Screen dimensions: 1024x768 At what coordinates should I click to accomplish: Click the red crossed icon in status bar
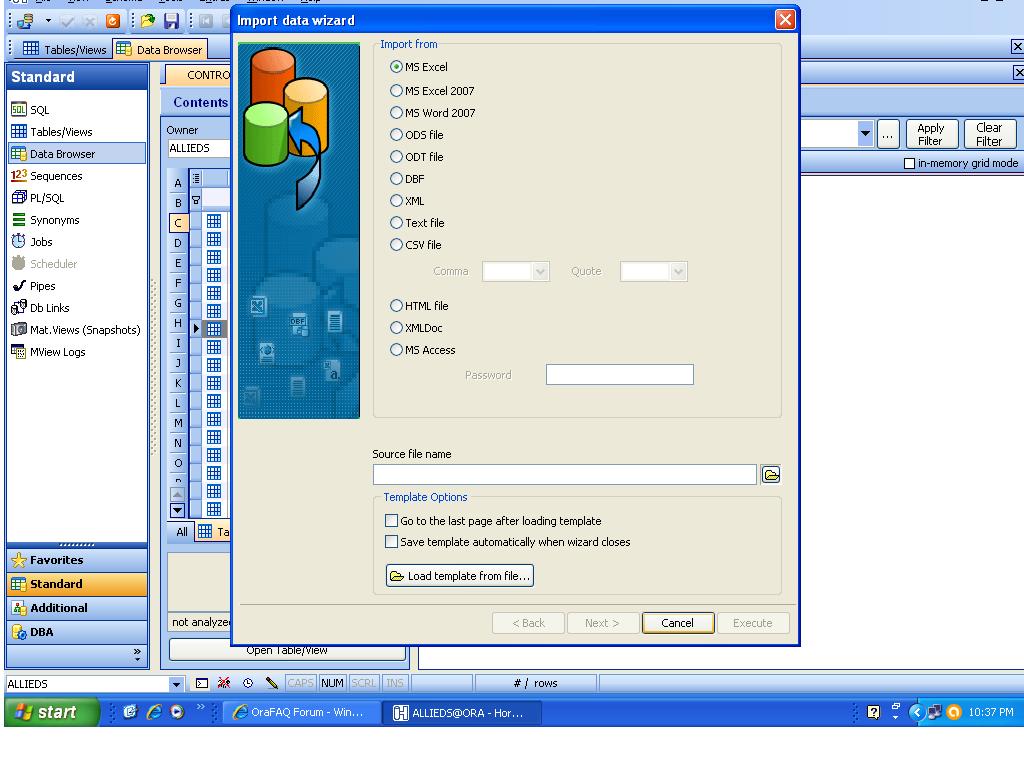[224, 684]
